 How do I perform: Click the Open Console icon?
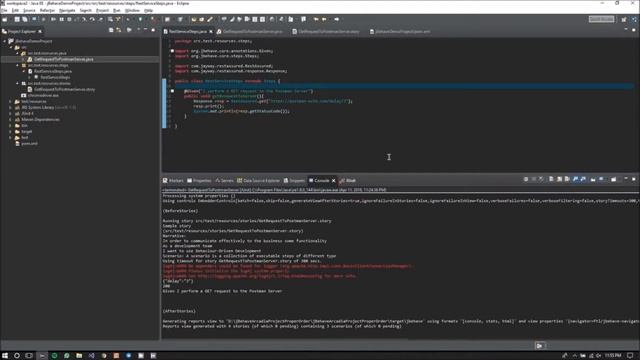click(613, 179)
